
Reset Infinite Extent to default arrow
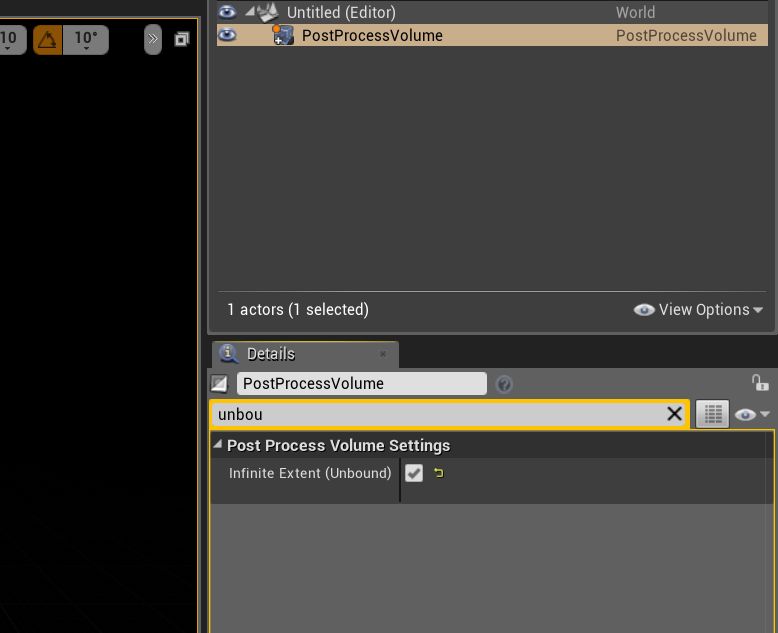(439, 473)
